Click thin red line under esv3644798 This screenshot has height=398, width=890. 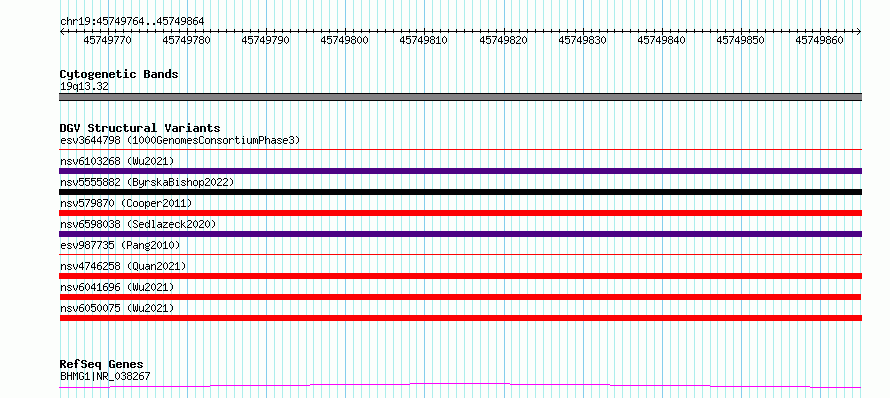pyautogui.click(x=460, y=150)
